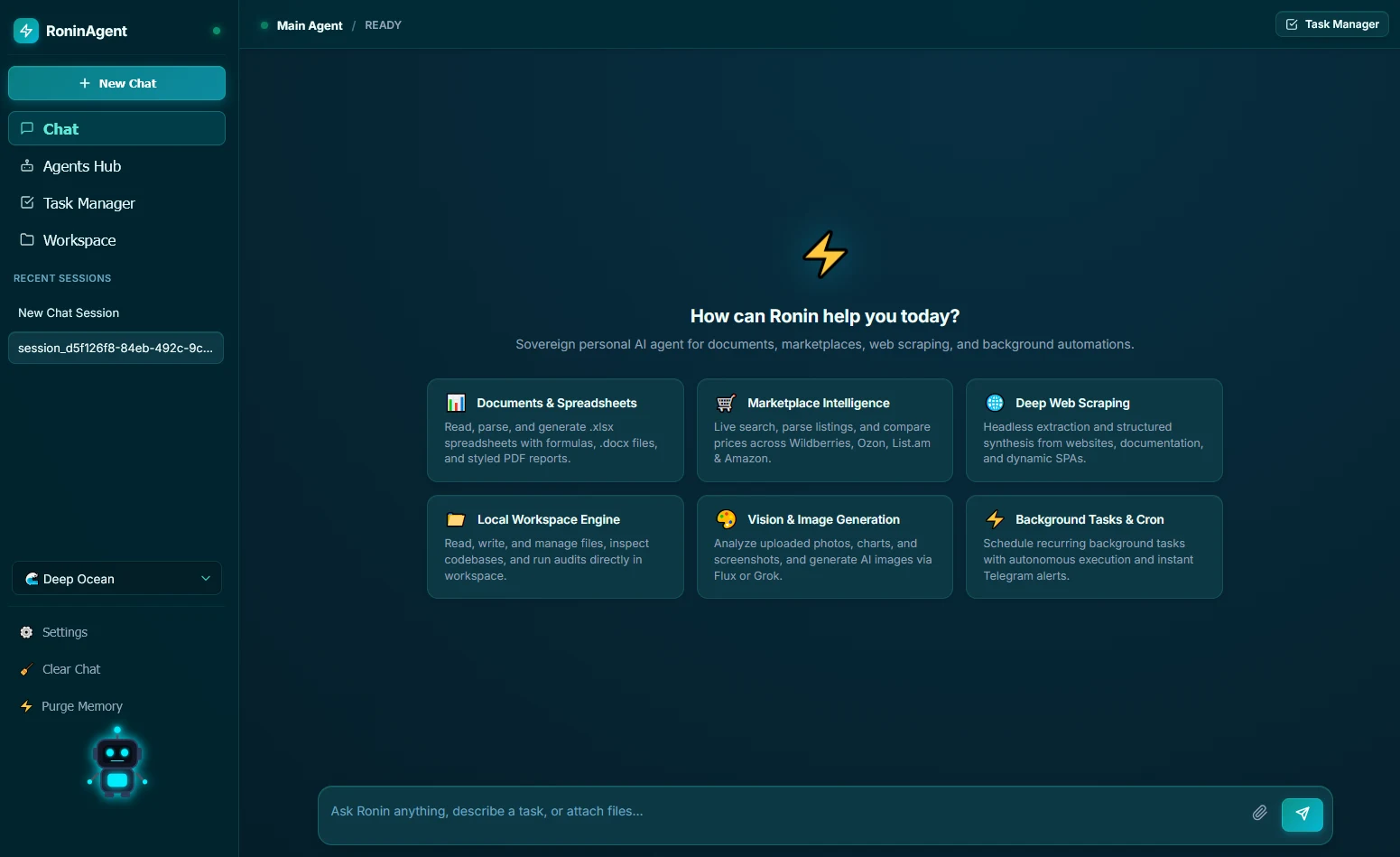Choose the Vision & Image Generation card title

point(824,519)
